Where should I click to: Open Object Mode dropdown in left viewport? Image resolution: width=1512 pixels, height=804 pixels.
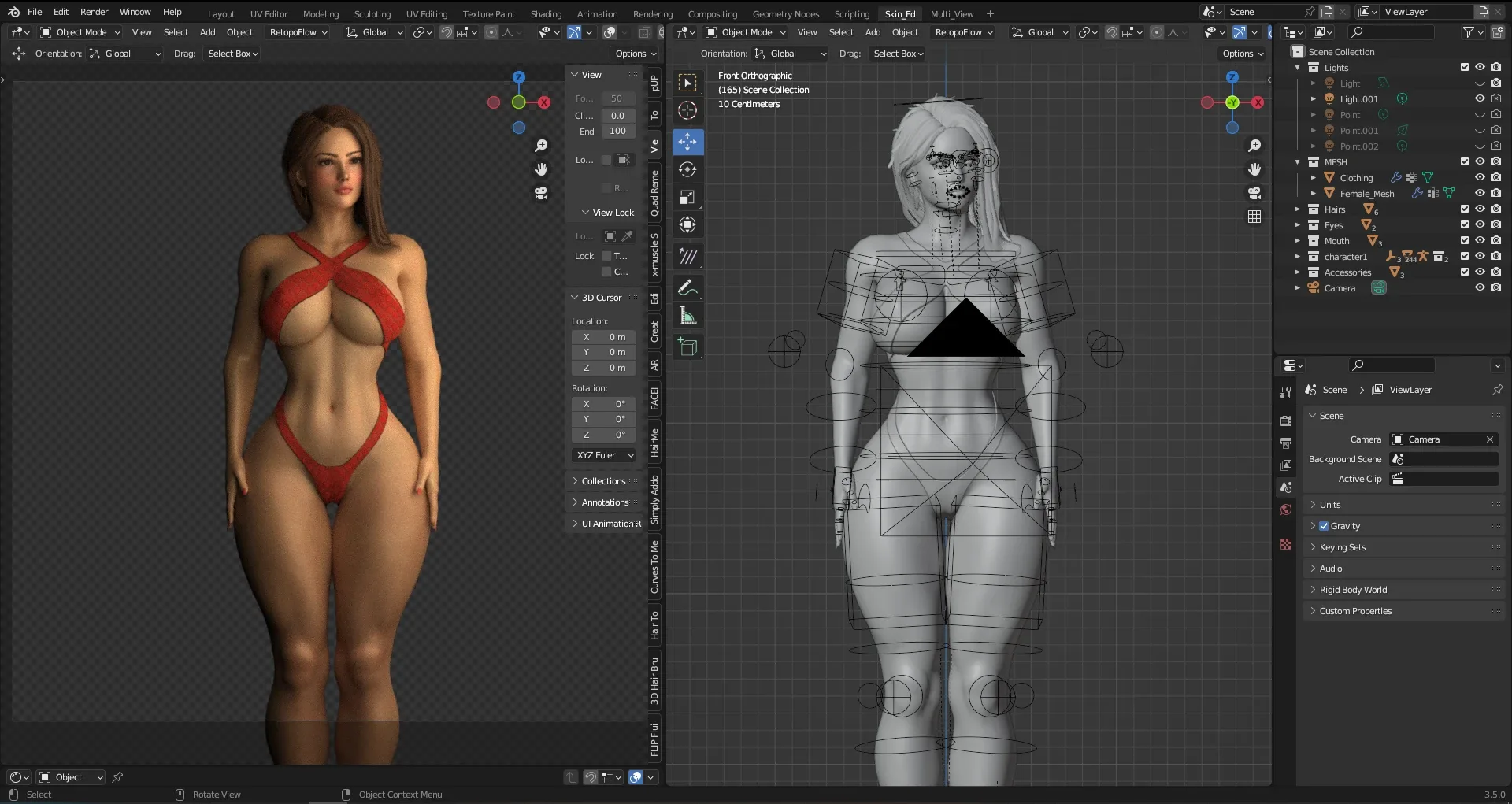80,32
